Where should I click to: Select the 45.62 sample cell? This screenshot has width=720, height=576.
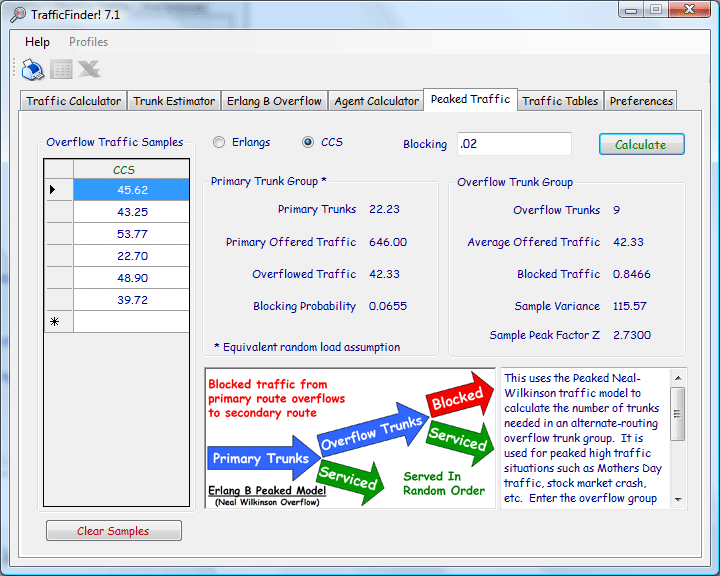click(131, 190)
